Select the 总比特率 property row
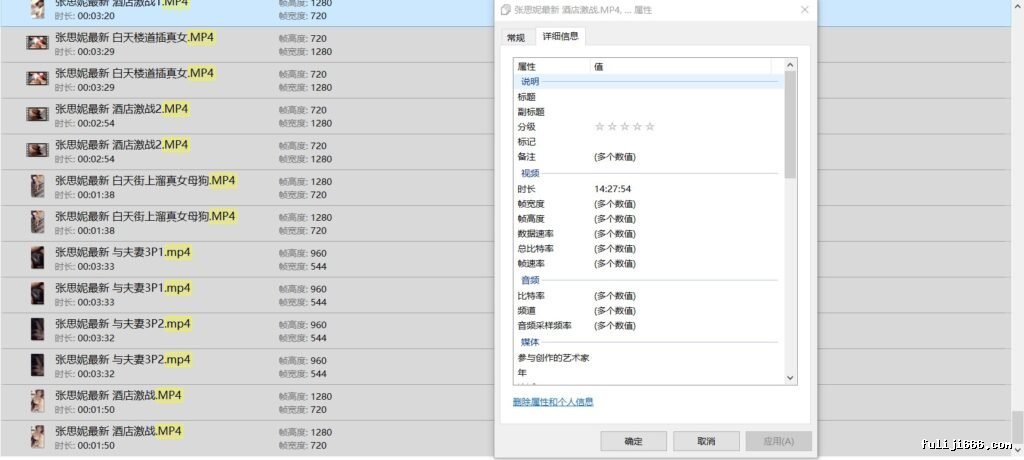The image size is (1024, 460). coord(648,249)
